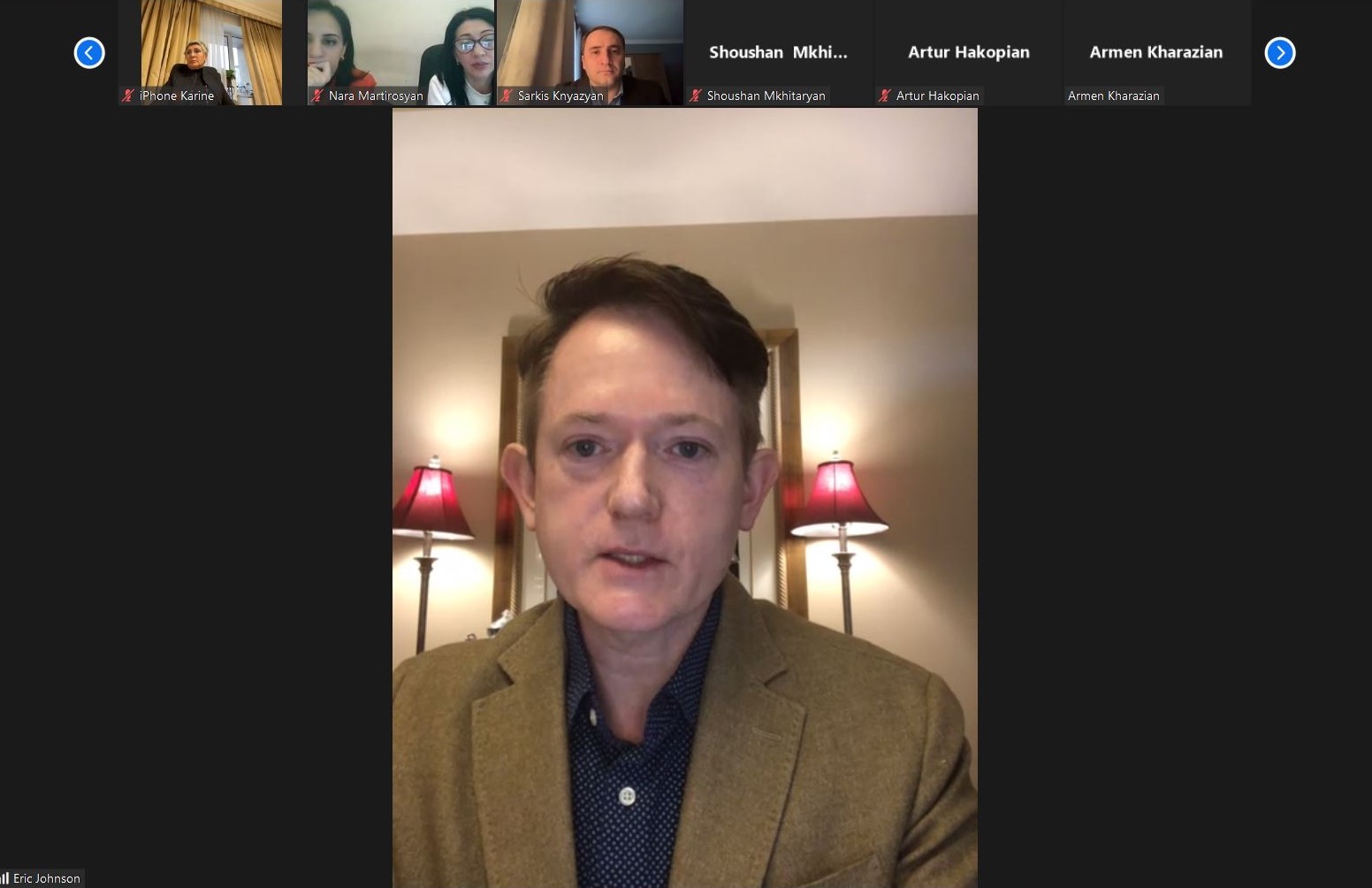Click muted microphone icon beside Nara Martirosyan
The width and height of the screenshot is (1372, 888).
[x=318, y=96]
